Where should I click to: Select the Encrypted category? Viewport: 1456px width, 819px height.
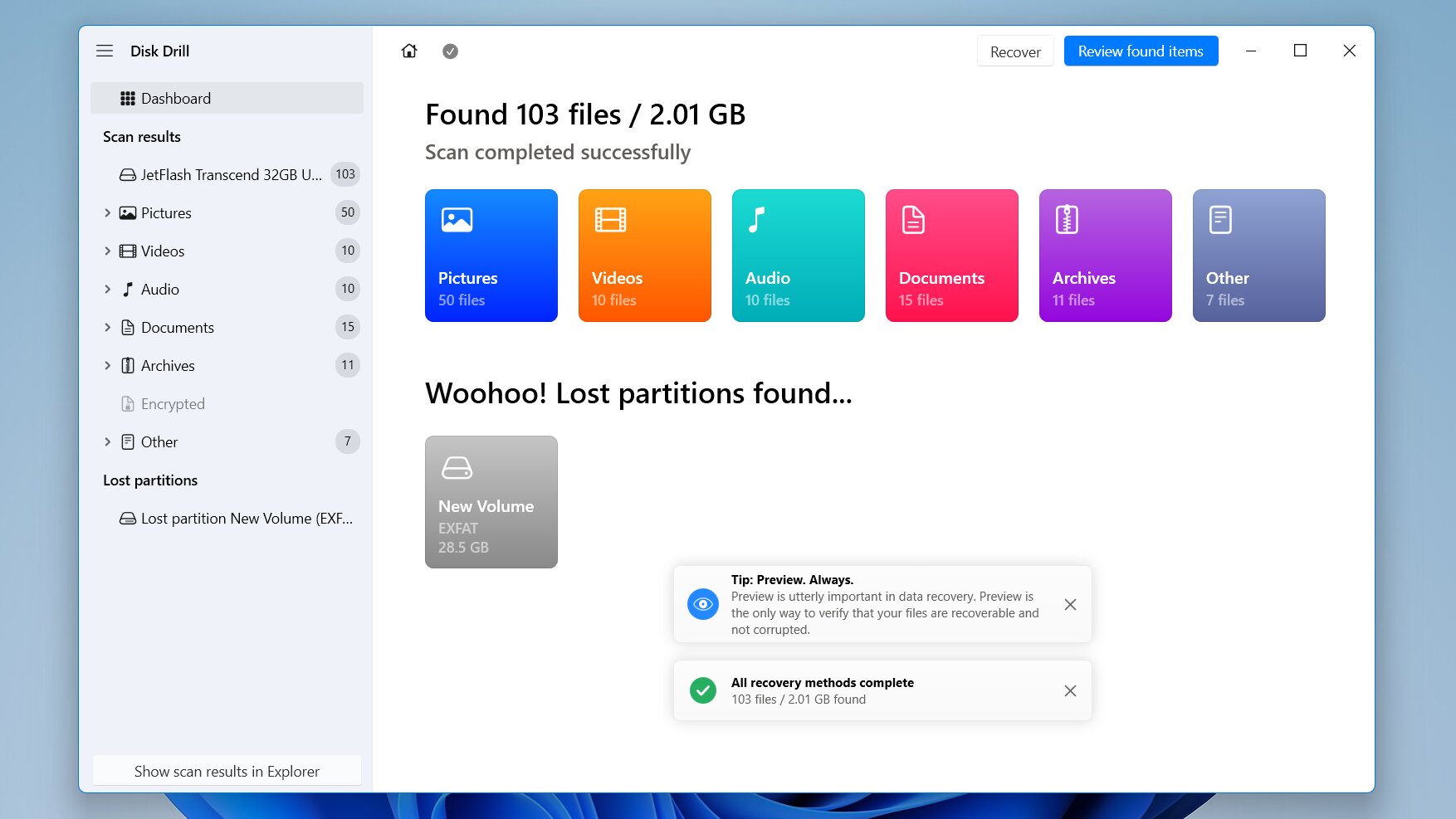[227, 404]
